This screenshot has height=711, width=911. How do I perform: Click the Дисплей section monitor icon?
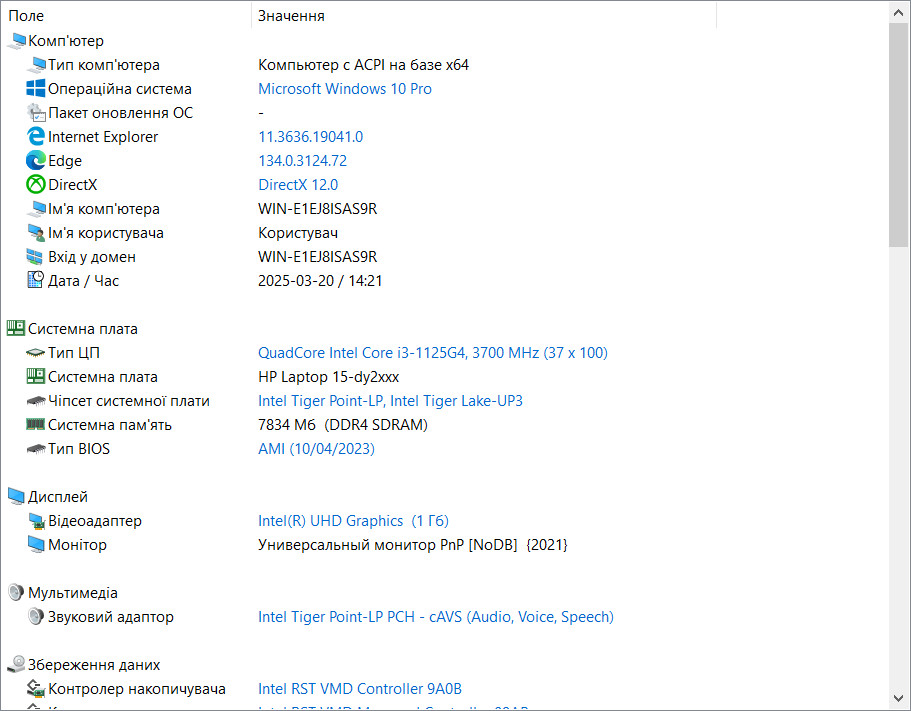point(16,496)
